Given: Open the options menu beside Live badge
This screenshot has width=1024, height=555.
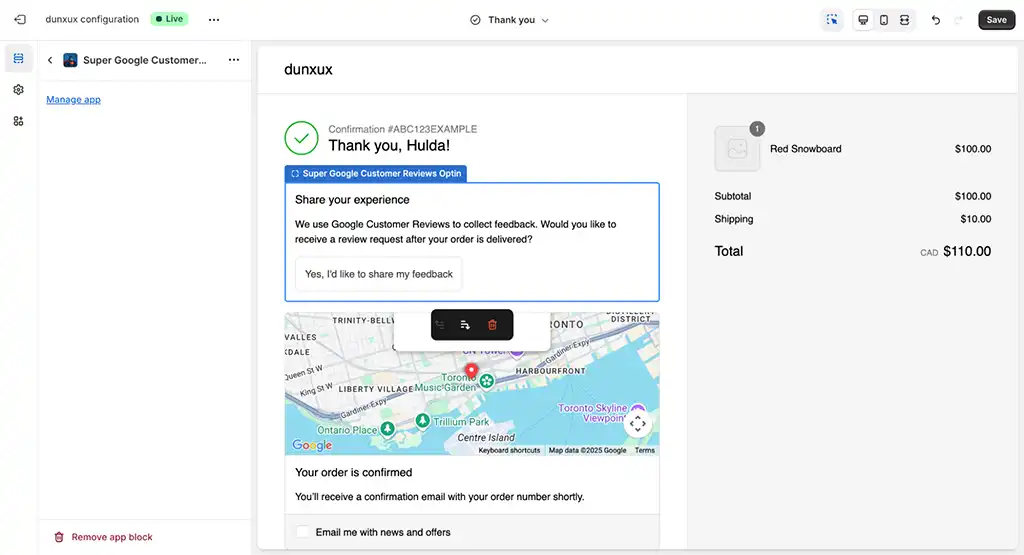Looking at the screenshot, I should click(x=214, y=20).
